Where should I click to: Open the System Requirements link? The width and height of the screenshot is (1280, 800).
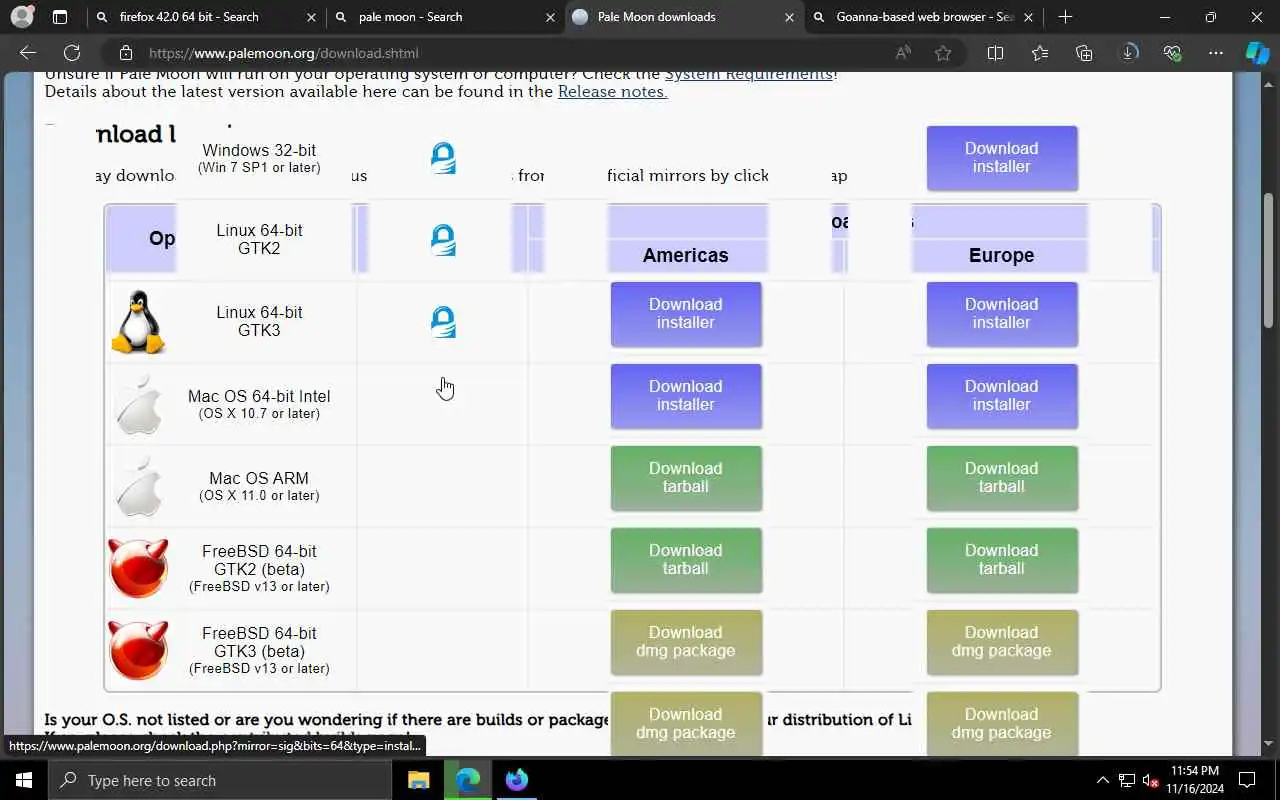pyautogui.click(x=749, y=74)
